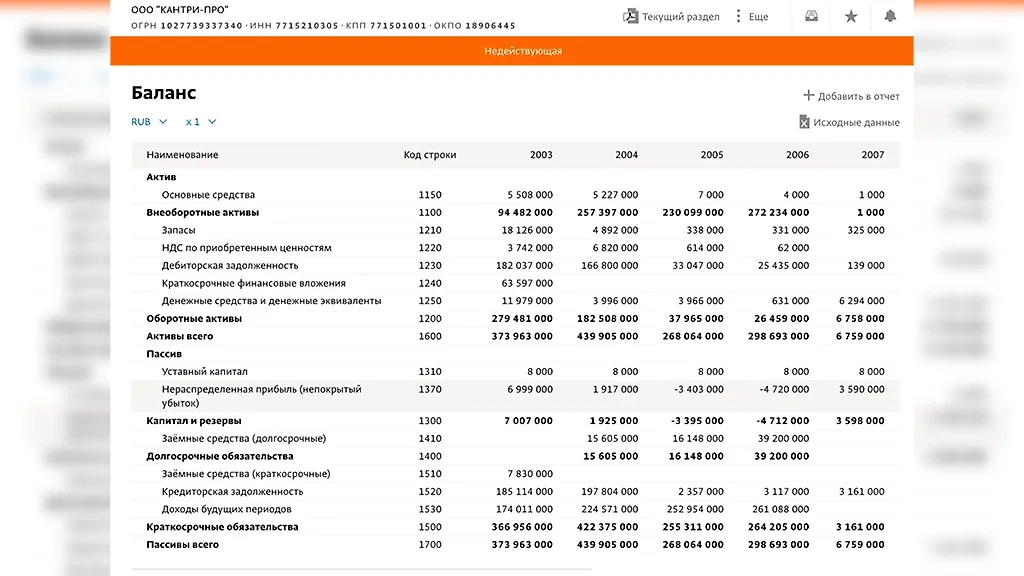The height and width of the screenshot is (576, 1024).
Task: Select the Пассивы всего row
Action: click(183, 544)
